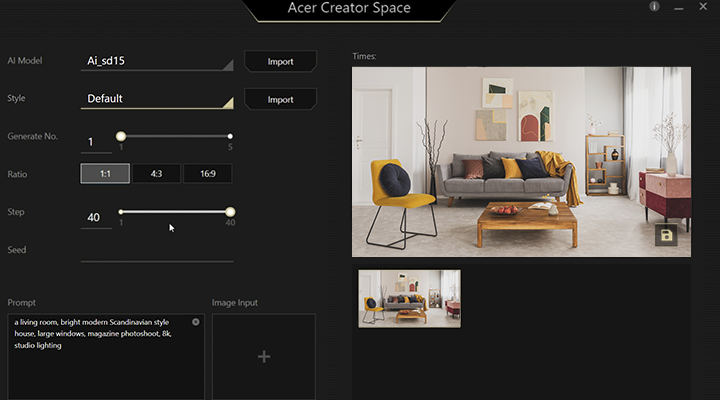
Task: Import a new AI Model
Action: (x=280, y=62)
